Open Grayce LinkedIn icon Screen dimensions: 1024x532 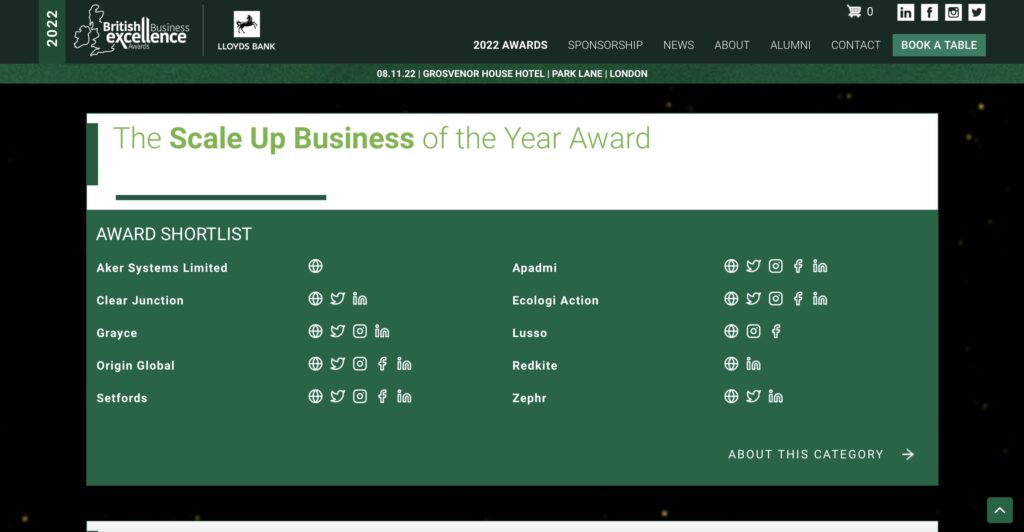[382, 332]
